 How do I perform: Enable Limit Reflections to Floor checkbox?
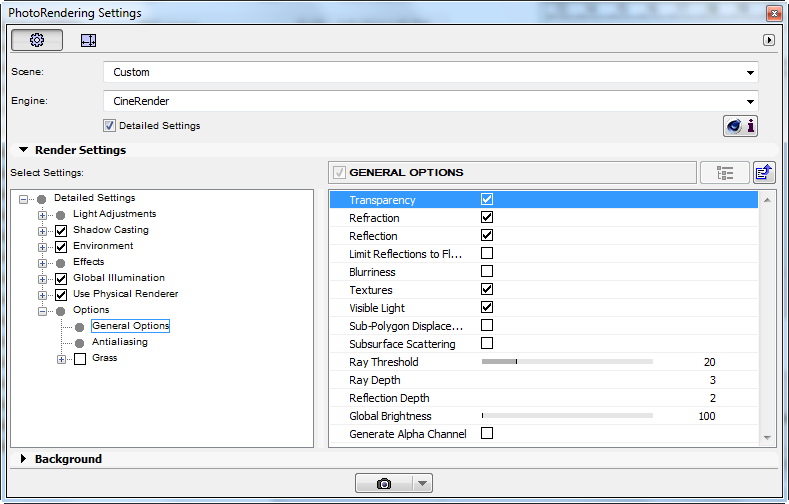[487, 253]
